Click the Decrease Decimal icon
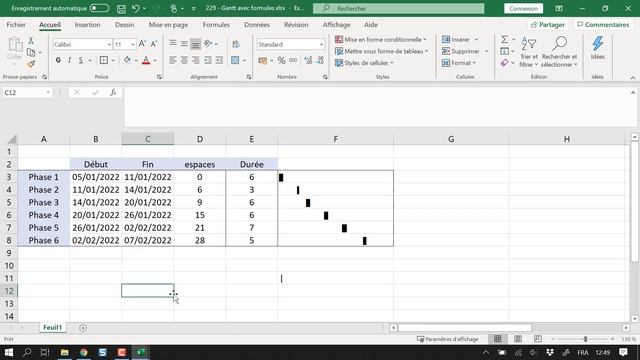The height and width of the screenshot is (360, 640). click(x=320, y=60)
